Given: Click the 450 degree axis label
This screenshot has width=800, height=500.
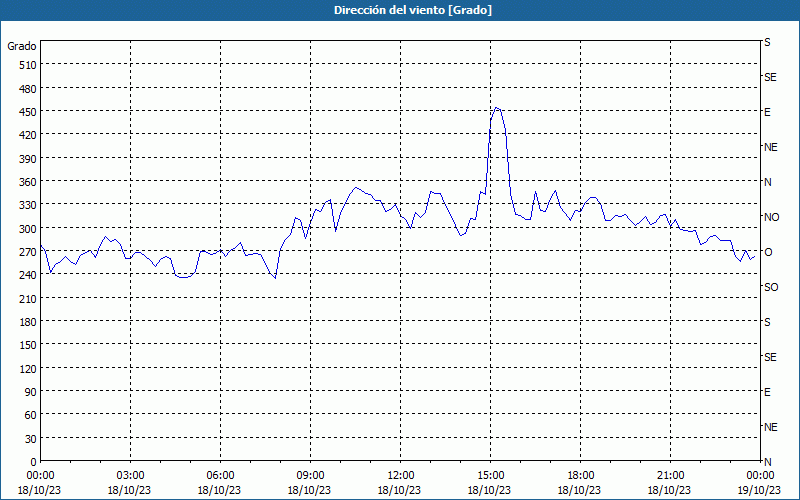Looking at the screenshot, I should point(29,112).
